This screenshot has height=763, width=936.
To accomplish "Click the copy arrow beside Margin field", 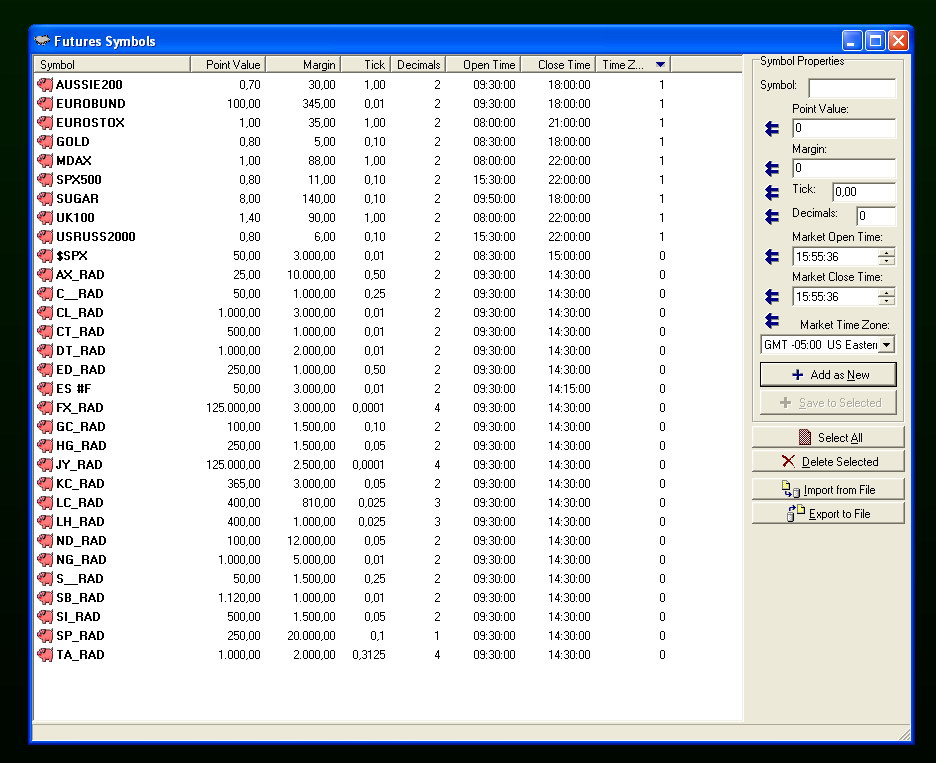I will [772, 168].
